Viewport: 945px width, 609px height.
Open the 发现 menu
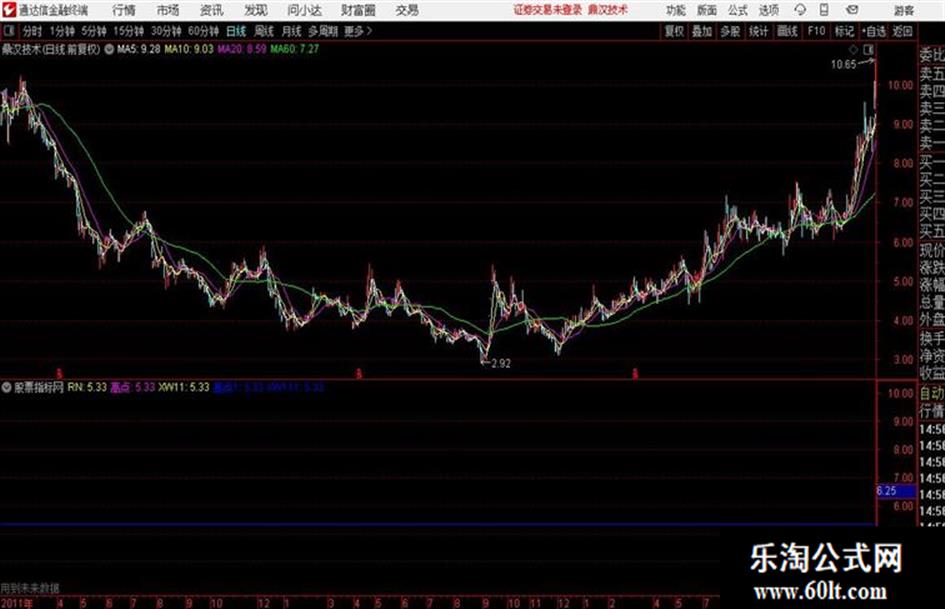(x=256, y=10)
